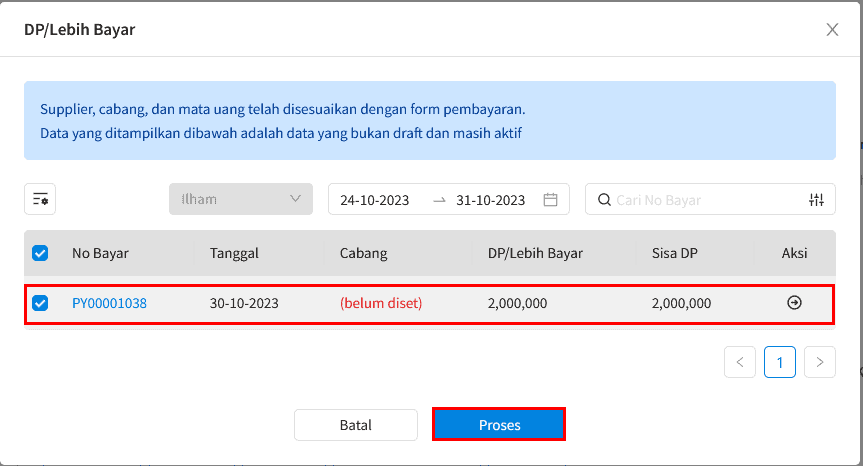
Task: Click the Sisa DP column header
Action: pos(675,253)
